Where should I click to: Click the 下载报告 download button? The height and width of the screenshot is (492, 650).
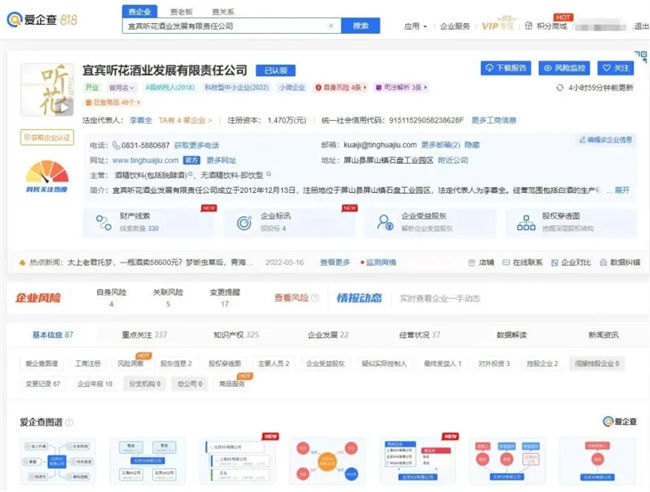coord(506,68)
